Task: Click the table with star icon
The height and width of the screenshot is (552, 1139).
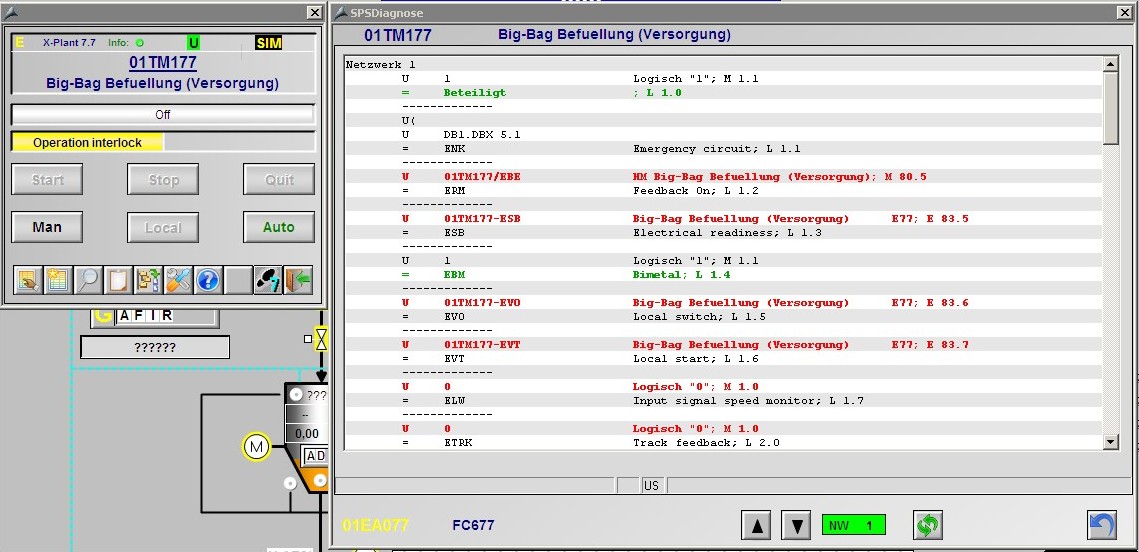Action: (58, 280)
